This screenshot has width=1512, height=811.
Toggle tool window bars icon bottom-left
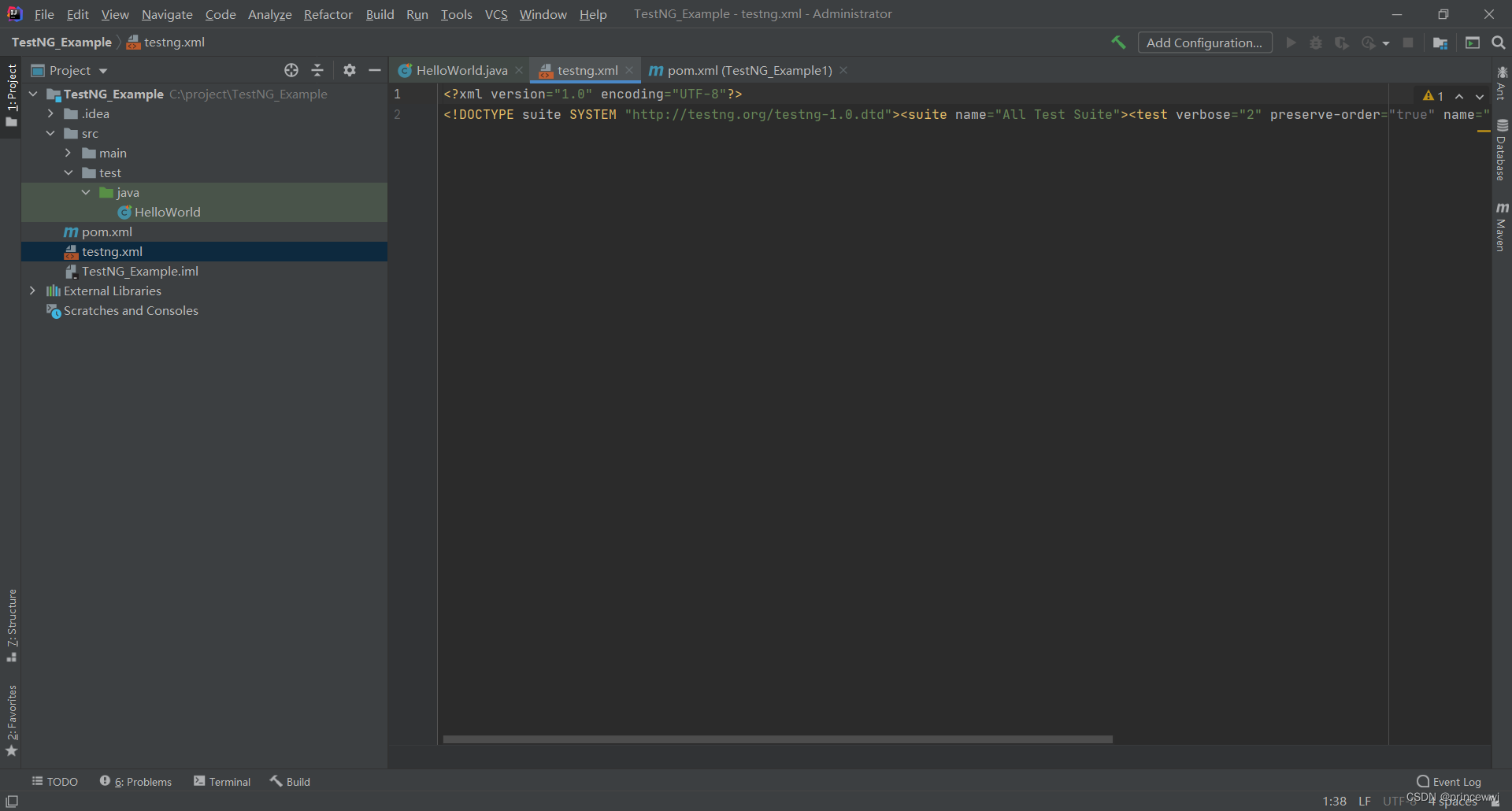click(x=12, y=801)
